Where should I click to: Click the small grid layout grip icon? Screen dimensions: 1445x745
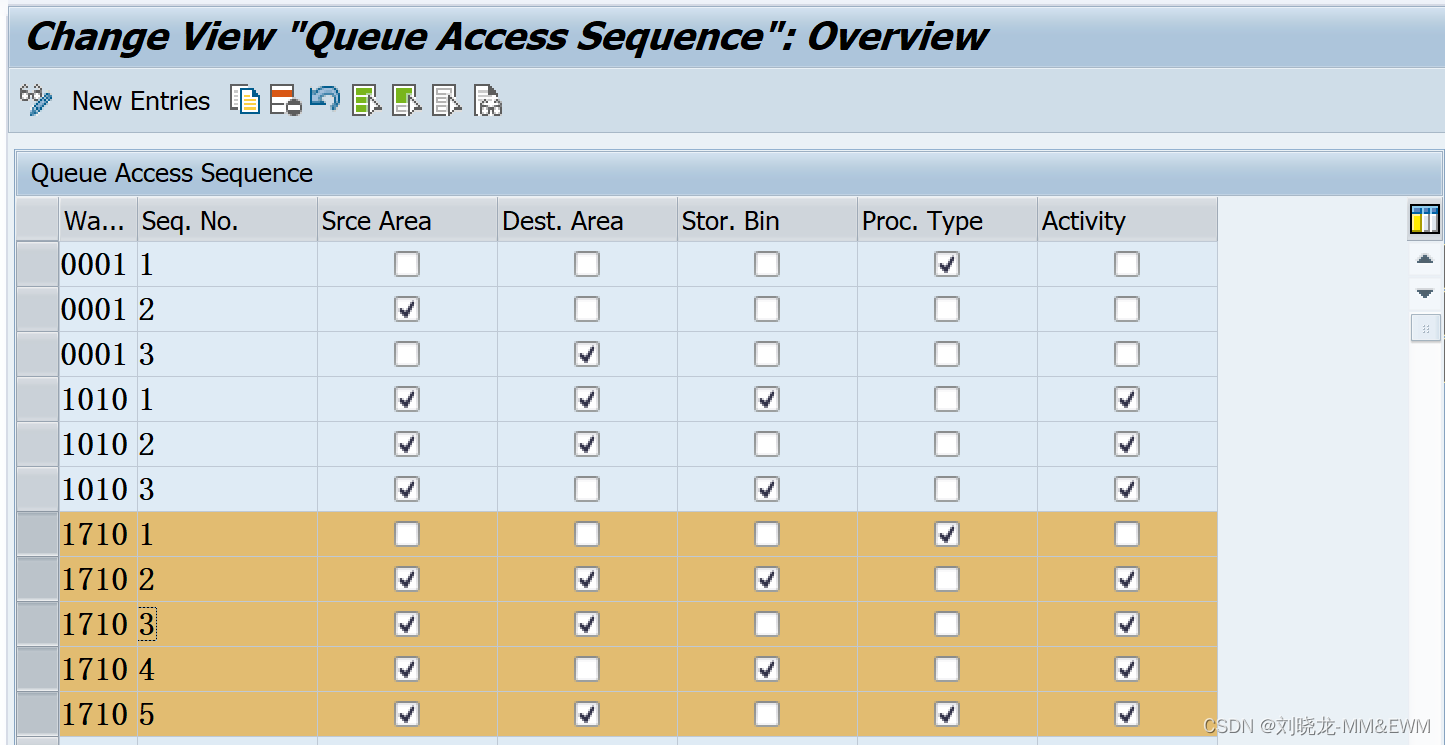click(x=1425, y=328)
